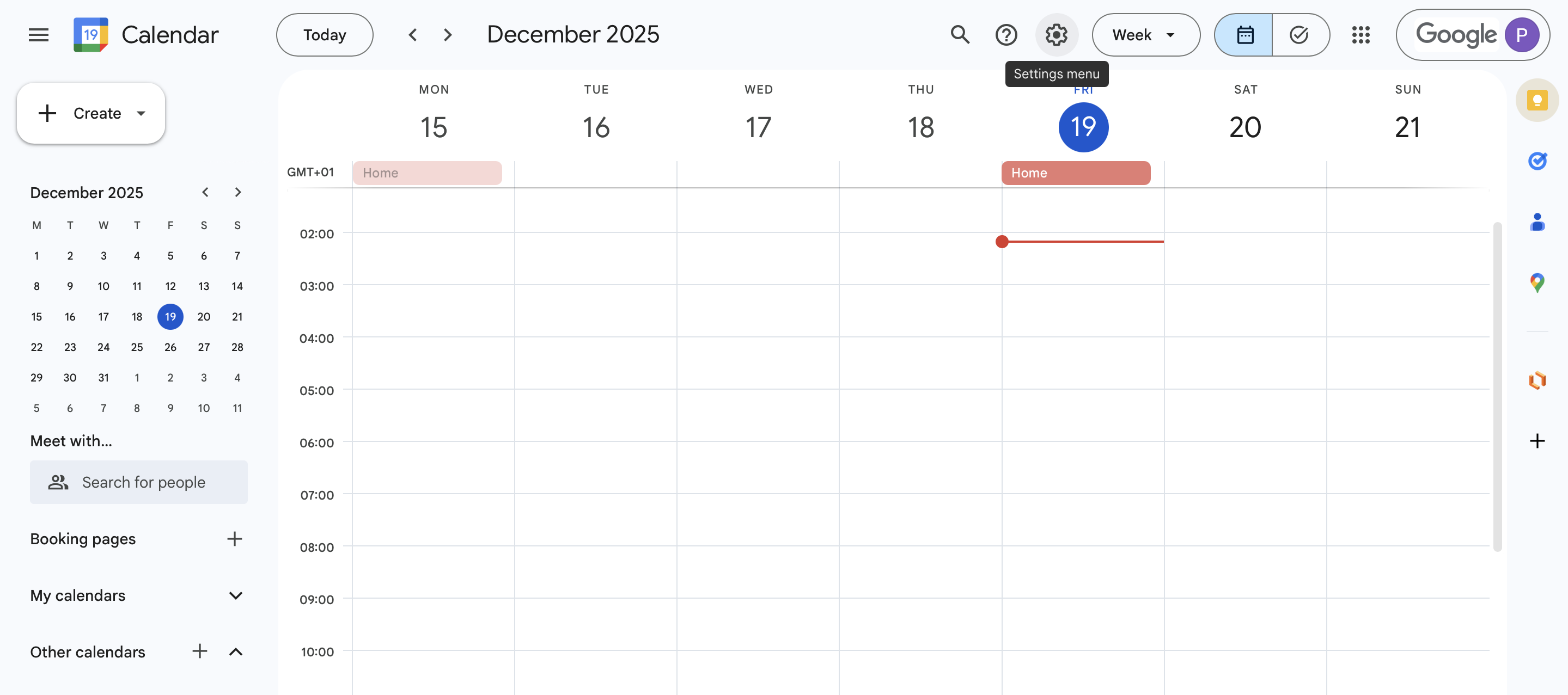Navigate to next week with forward arrow
This screenshot has height=695, width=1568.
click(447, 35)
